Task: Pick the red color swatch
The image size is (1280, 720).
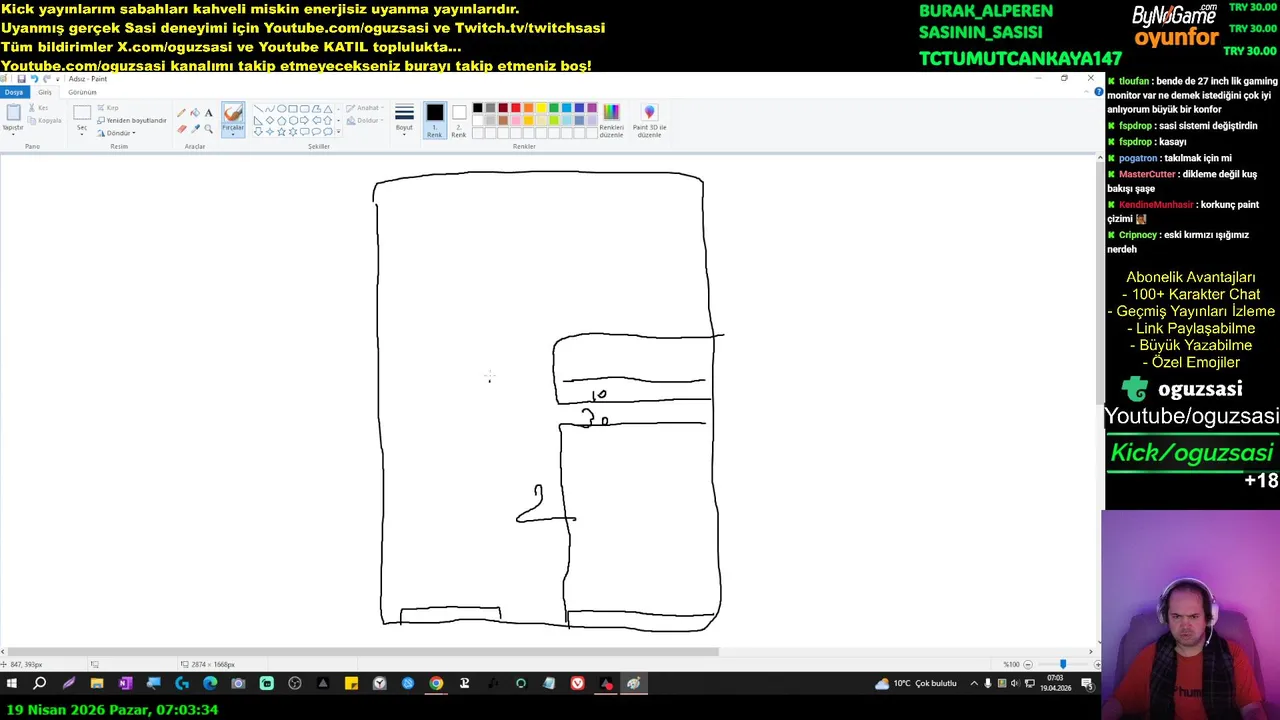Action: click(x=516, y=108)
